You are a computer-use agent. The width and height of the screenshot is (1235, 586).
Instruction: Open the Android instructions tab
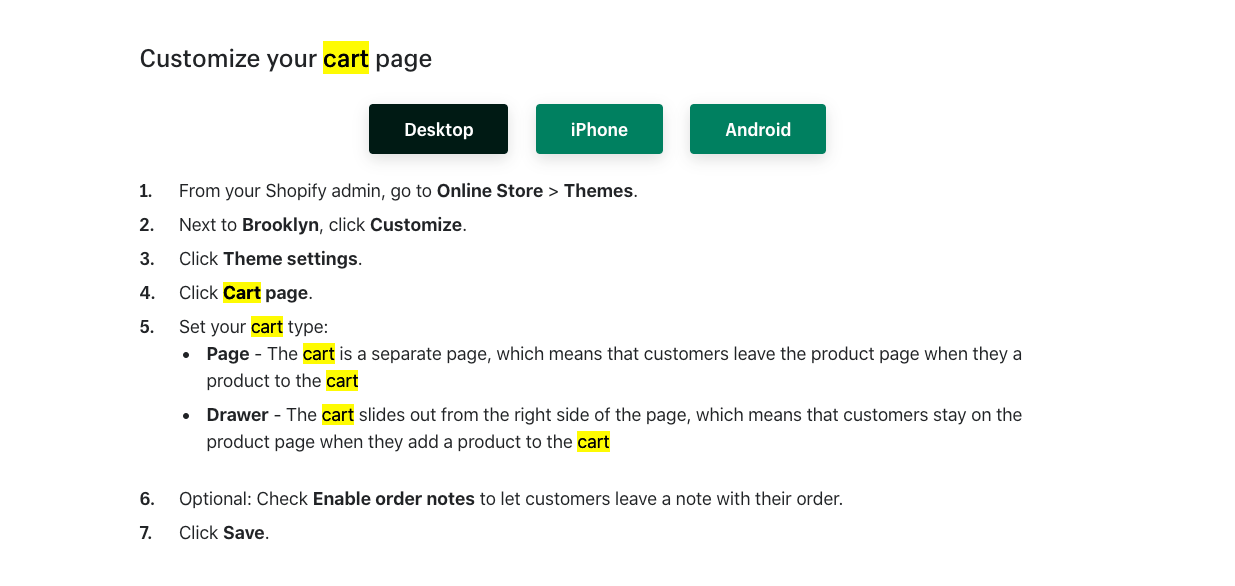point(757,129)
